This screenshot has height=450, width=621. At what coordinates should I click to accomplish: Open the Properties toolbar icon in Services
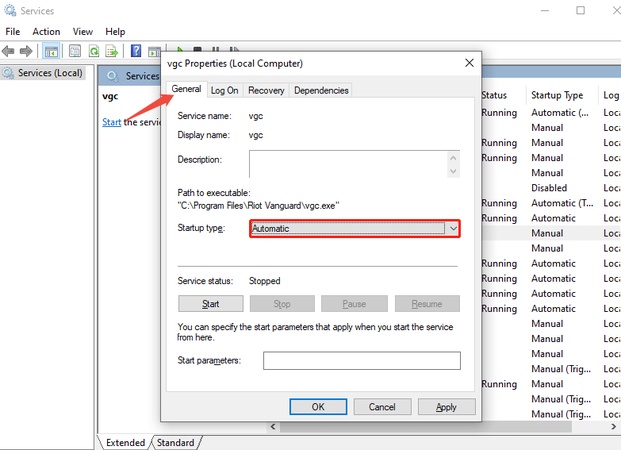click(75, 51)
